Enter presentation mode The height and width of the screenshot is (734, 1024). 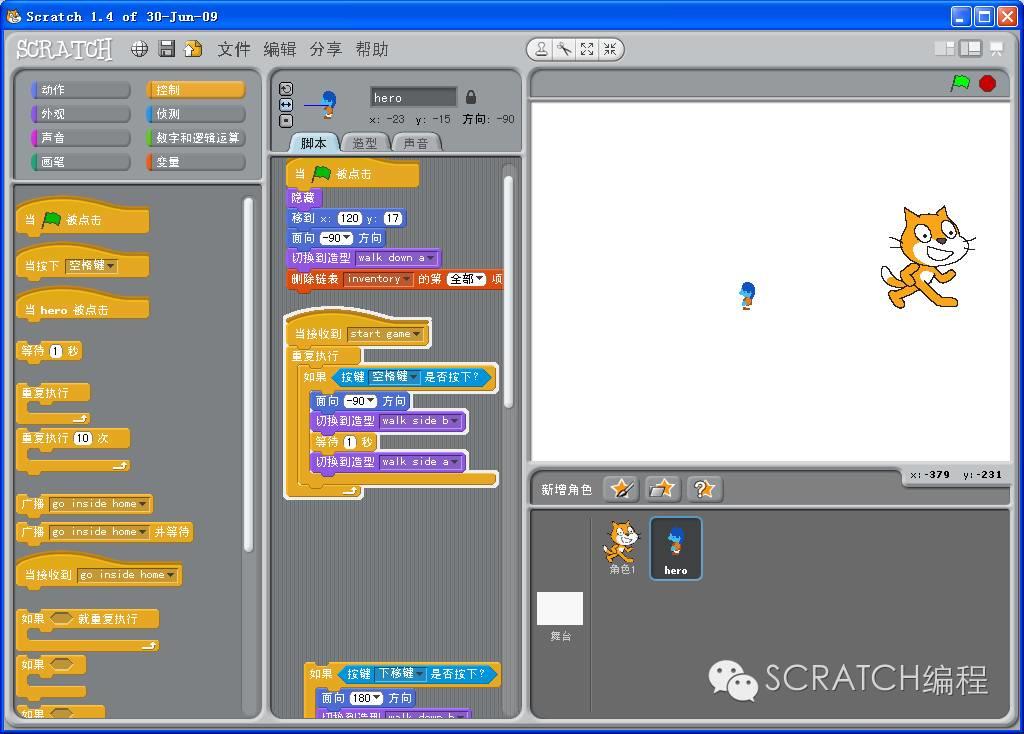[x=997, y=49]
